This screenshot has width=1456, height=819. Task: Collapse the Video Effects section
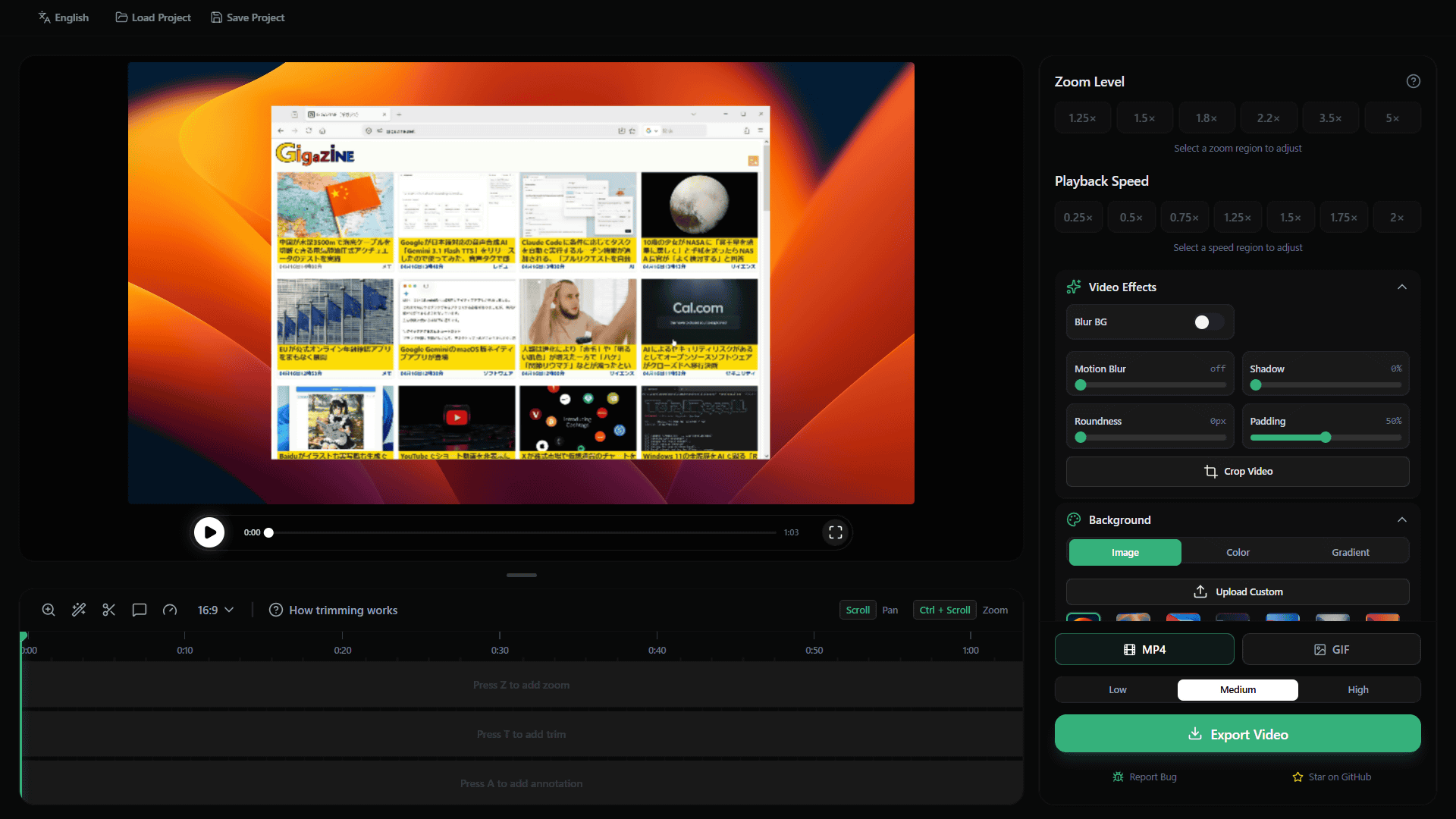pos(1402,287)
